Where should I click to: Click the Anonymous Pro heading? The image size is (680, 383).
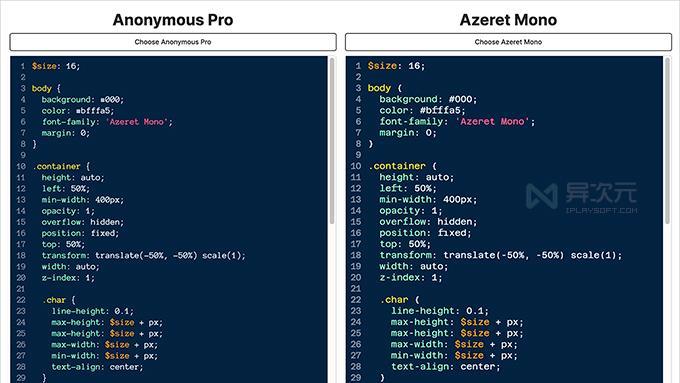pyautogui.click(x=173, y=20)
